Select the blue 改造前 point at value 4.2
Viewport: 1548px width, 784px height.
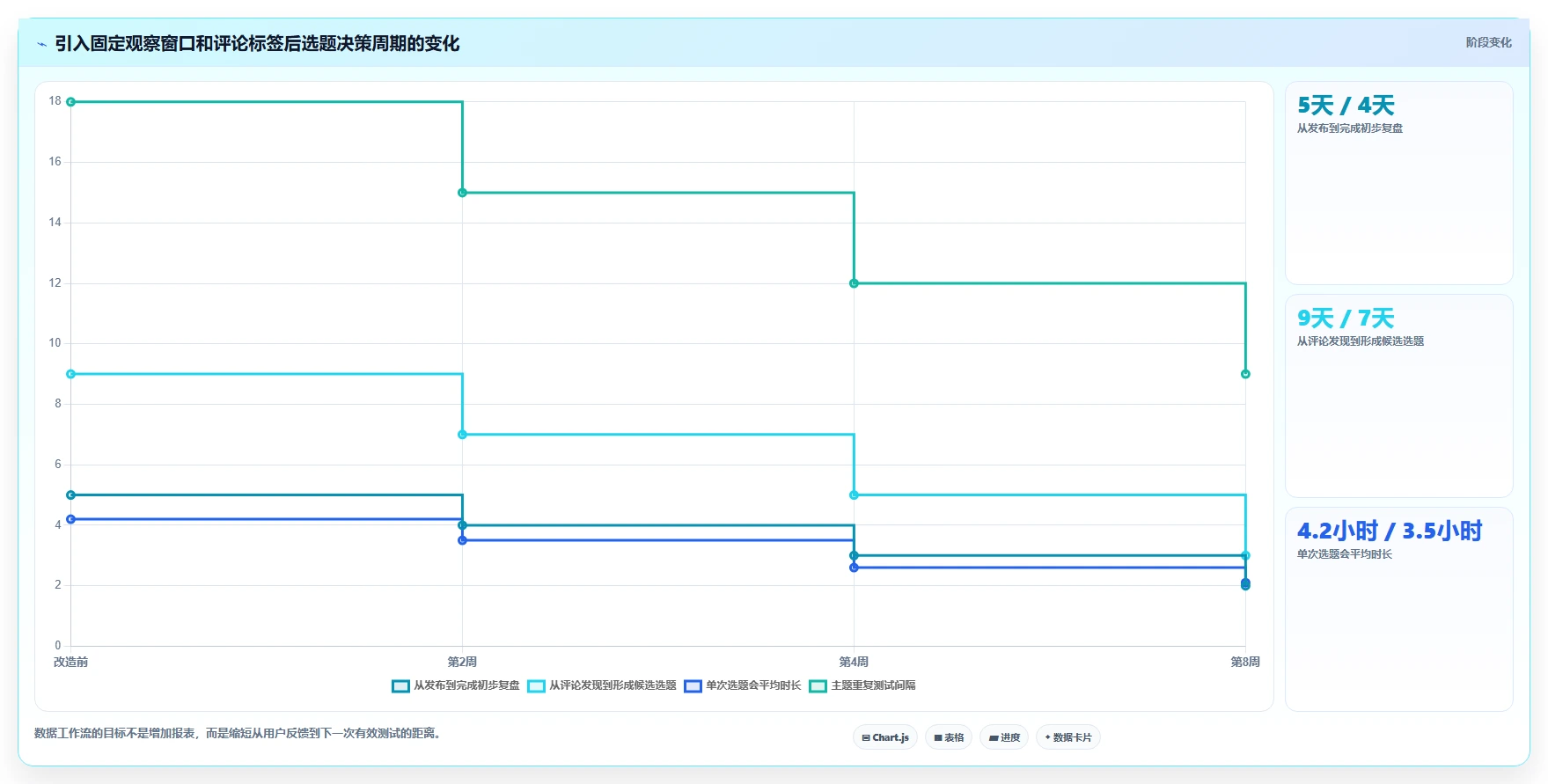click(71, 519)
